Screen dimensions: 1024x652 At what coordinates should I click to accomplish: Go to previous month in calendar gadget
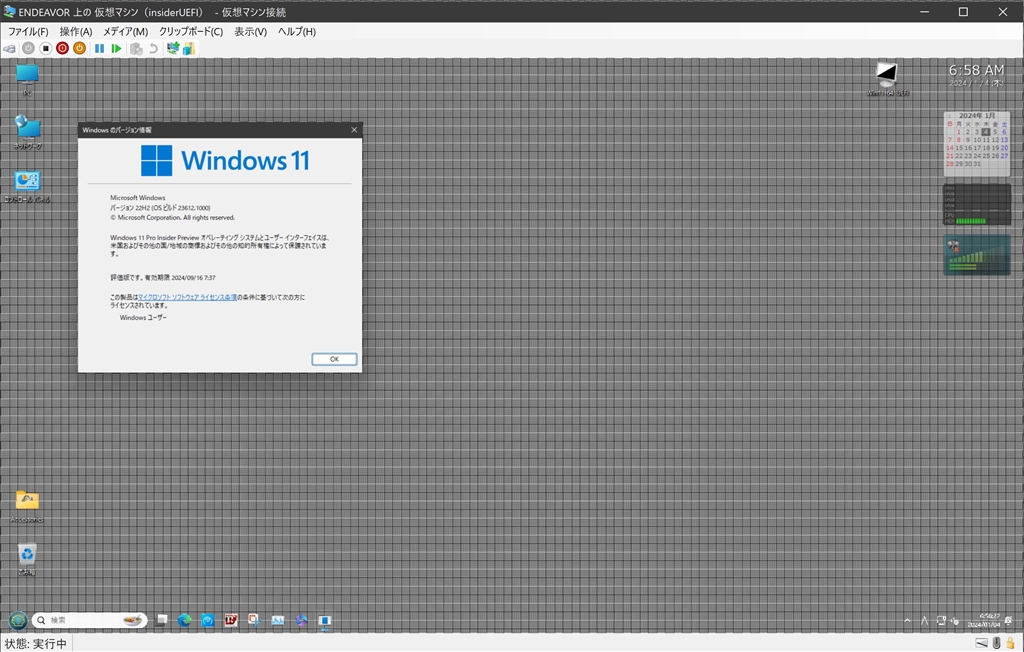pyautogui.click(x=950, y=116)
